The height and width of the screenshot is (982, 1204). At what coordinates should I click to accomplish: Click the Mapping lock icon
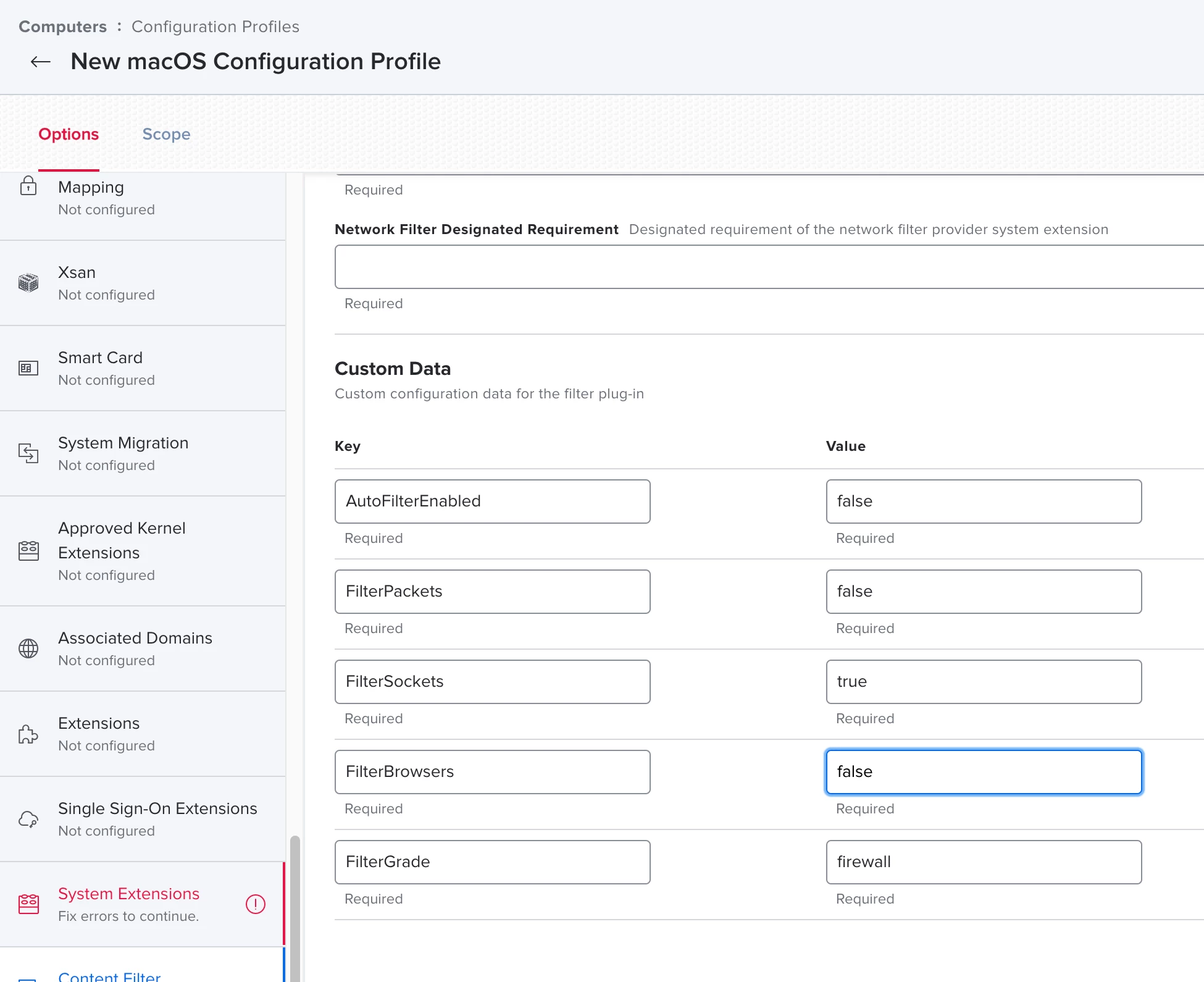tap(28, 187)
